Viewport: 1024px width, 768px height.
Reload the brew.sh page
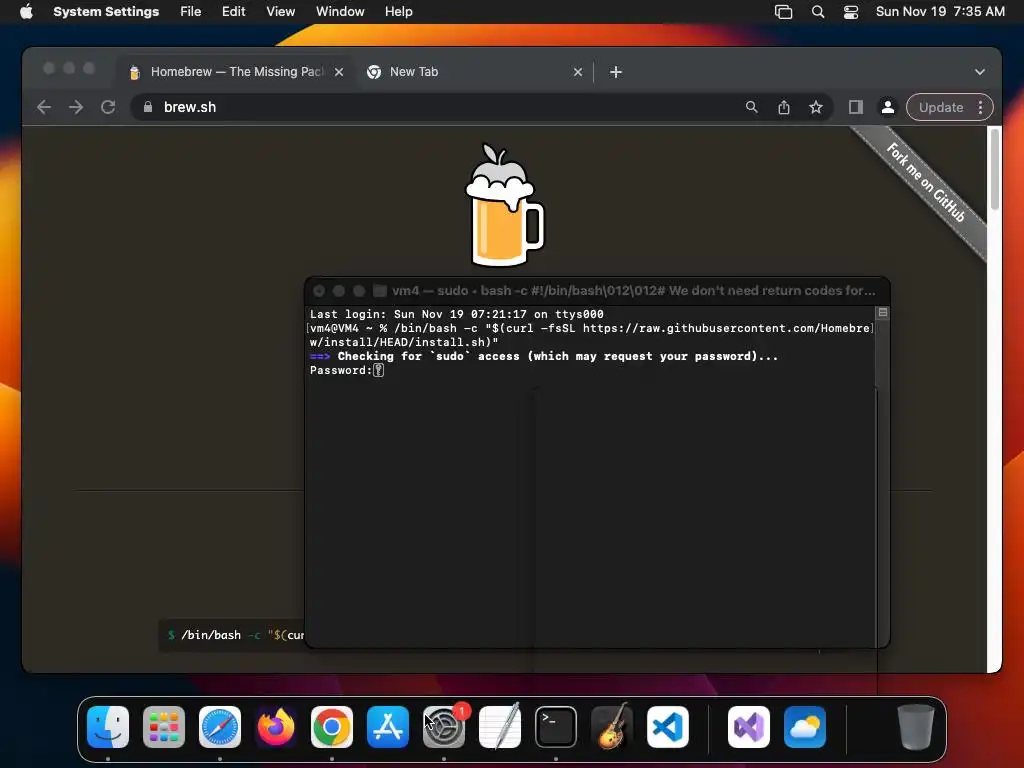coord(108,107)
